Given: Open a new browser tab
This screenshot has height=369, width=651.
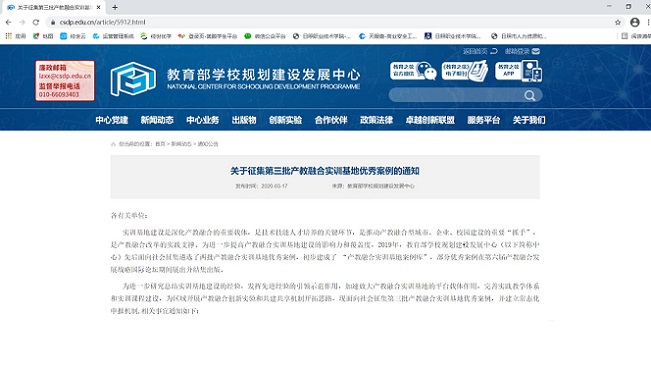Looking at the screenshot, I should 115,7.
